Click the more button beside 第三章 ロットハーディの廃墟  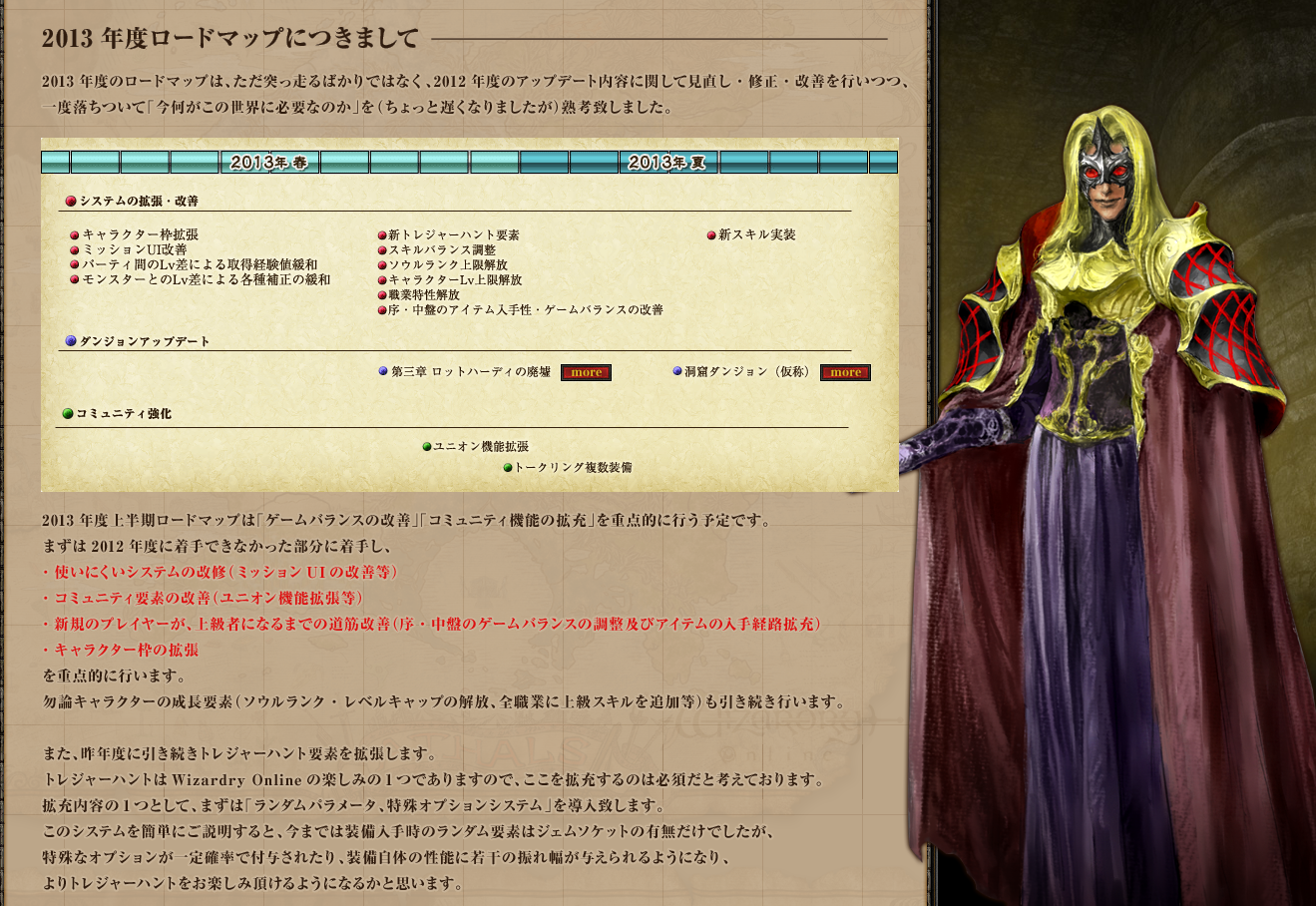tap(586, 372)
